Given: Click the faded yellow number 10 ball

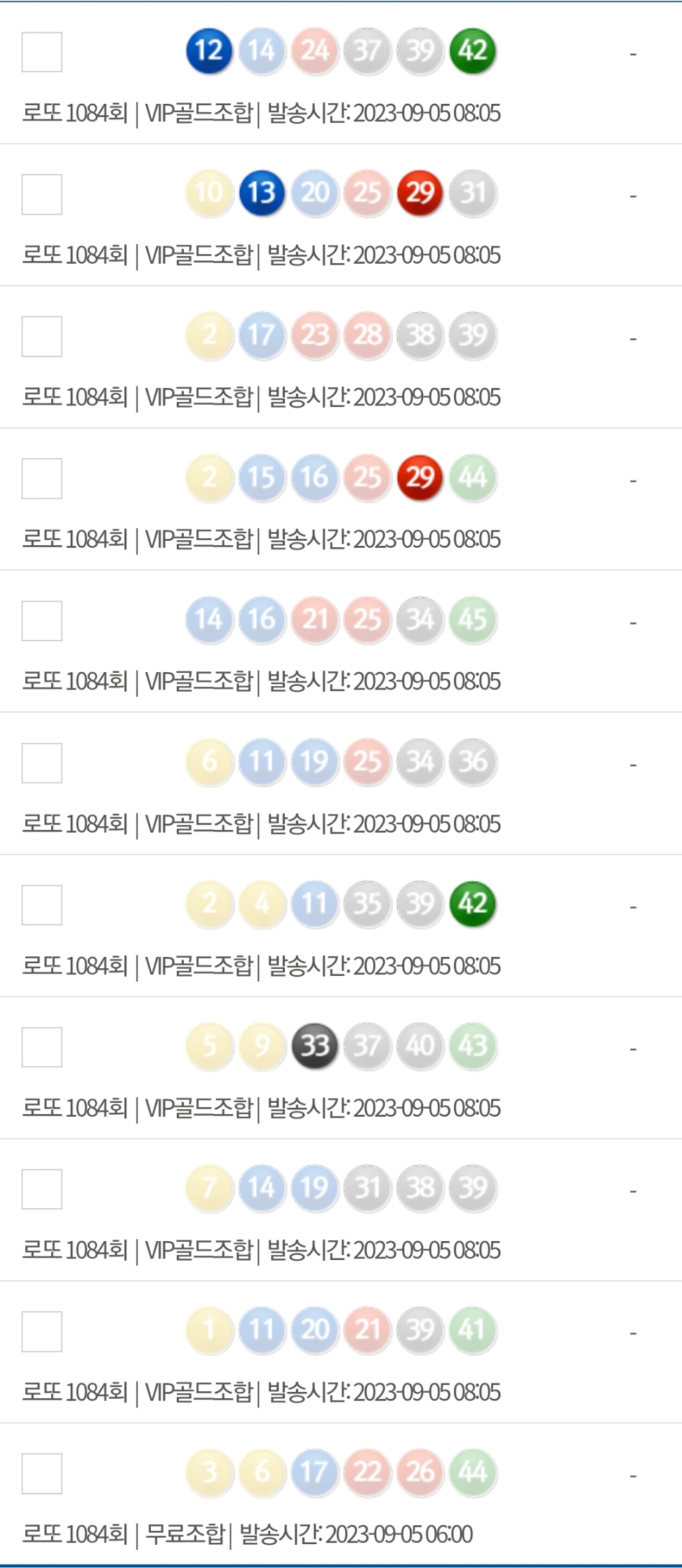Looking at the screenshot, I should click(209, 192).
